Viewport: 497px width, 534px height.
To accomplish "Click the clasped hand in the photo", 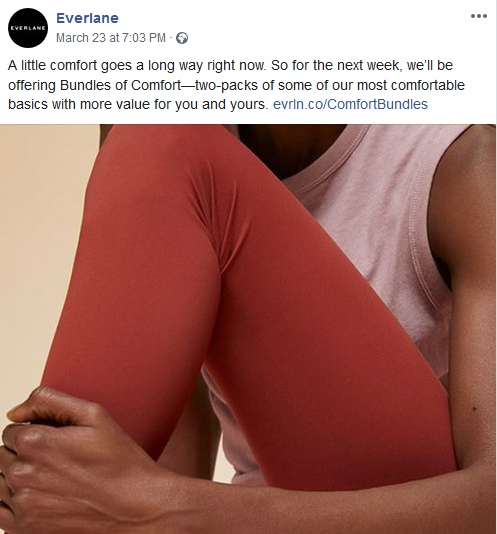I will tap(58, 453).
